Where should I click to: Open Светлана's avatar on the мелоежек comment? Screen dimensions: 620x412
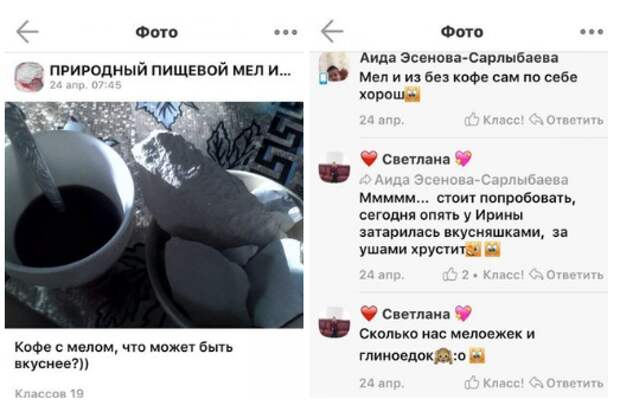[334, 321]
